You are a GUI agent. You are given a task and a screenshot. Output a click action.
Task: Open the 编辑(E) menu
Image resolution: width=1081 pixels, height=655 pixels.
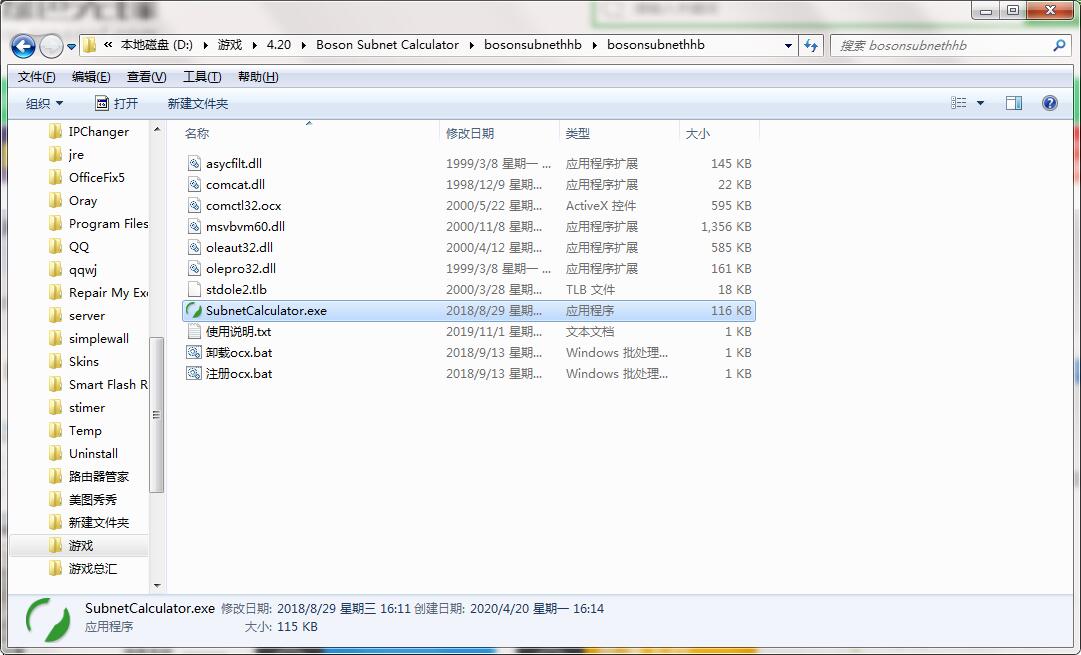tap(90, 77)
